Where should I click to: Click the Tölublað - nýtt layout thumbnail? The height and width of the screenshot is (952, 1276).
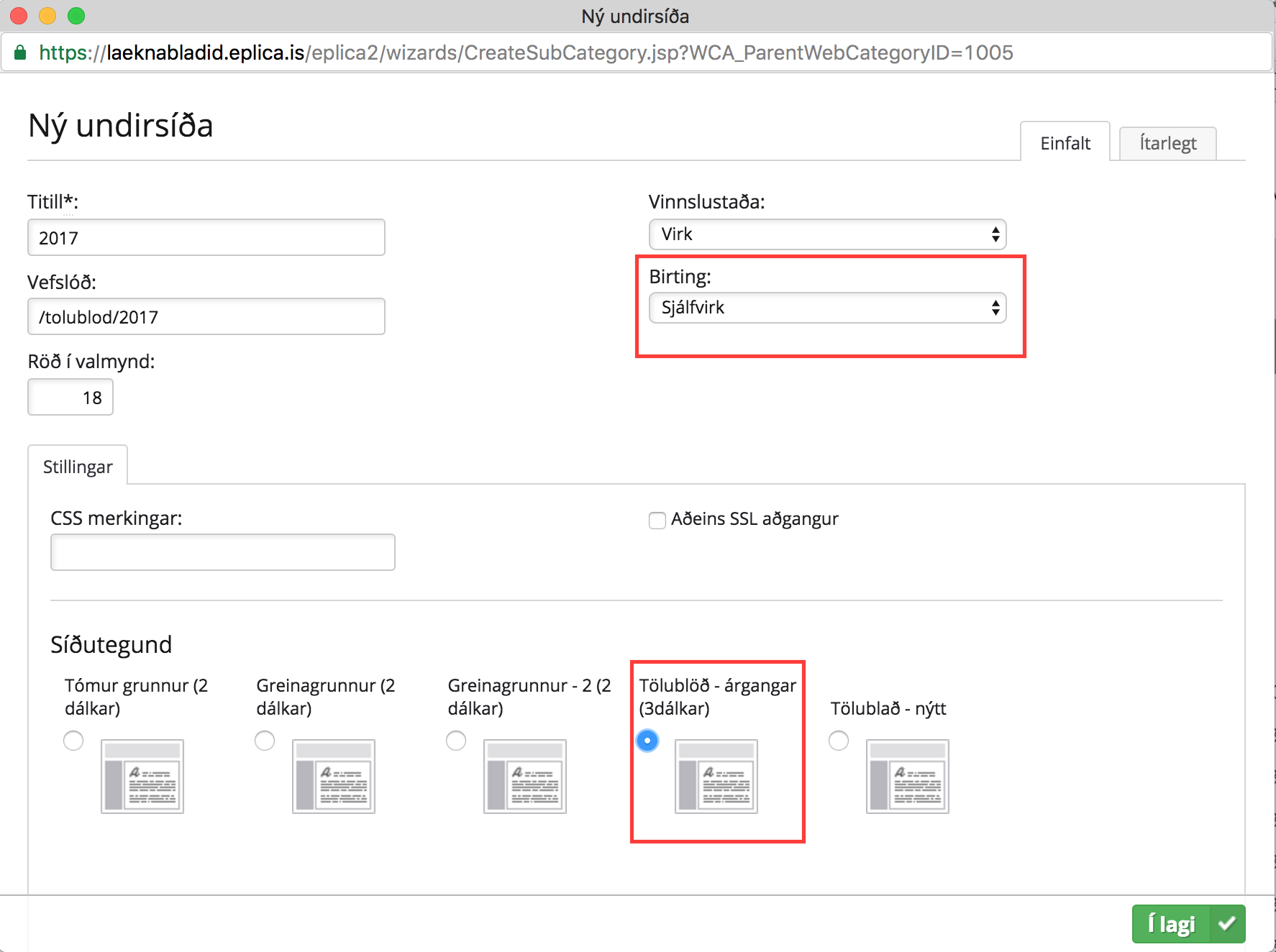pyautogui.click(x=908, y=776)
